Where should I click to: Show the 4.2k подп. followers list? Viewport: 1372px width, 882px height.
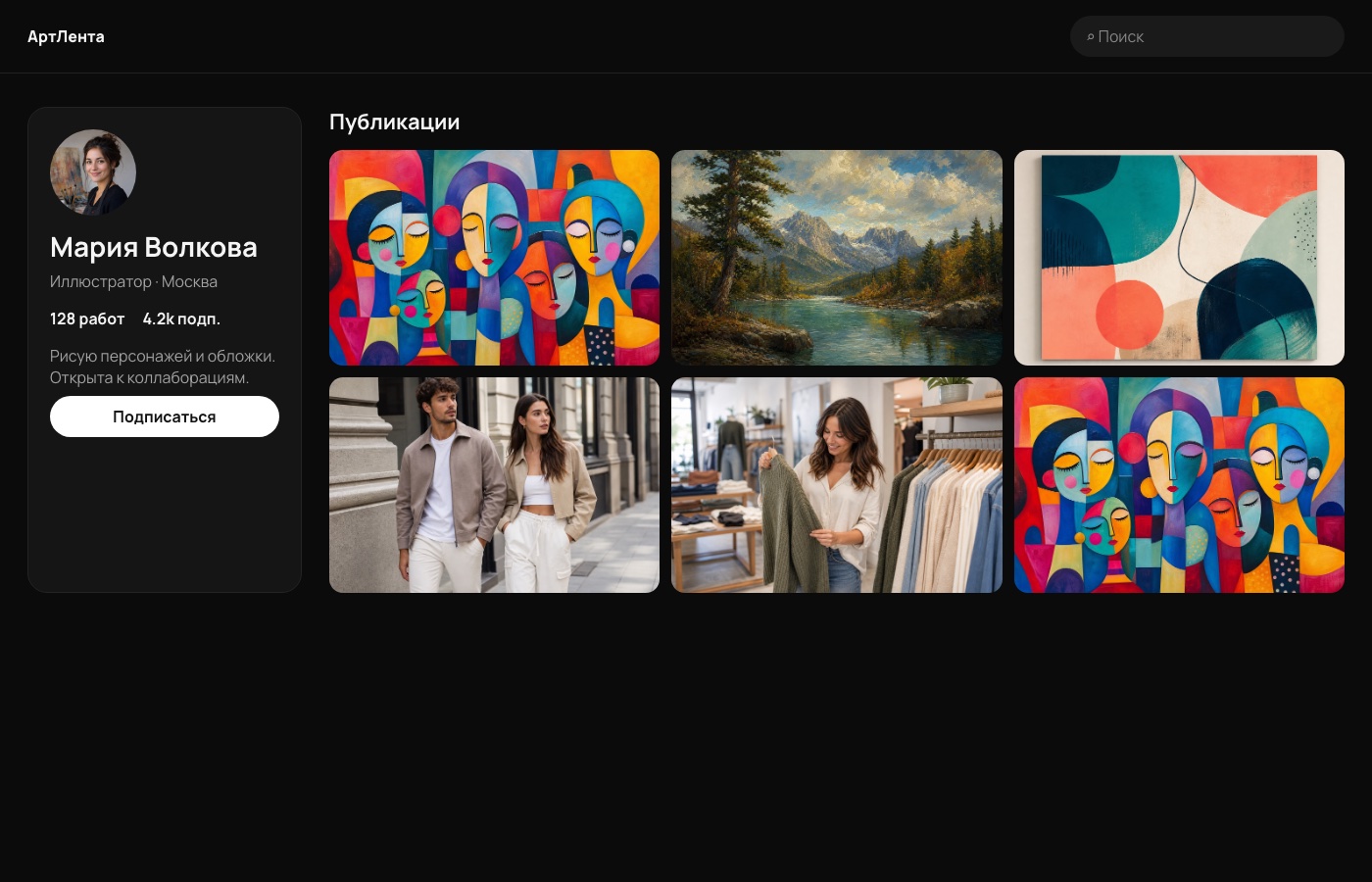pyautogui.click(x=181, y=318)
